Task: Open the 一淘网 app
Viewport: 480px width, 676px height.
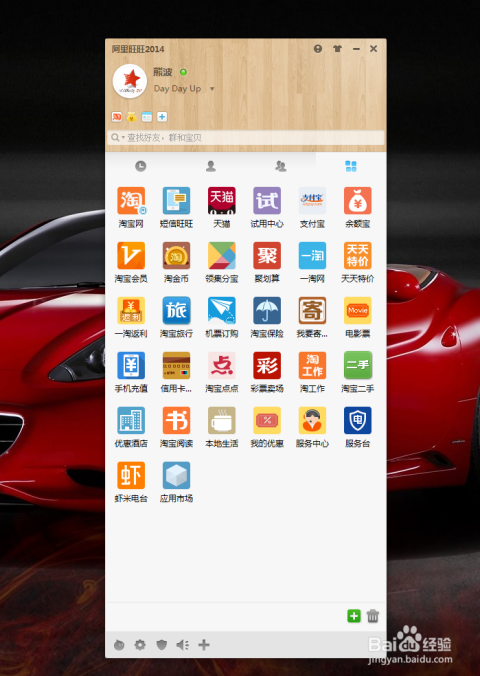Action: coord(312,256)
